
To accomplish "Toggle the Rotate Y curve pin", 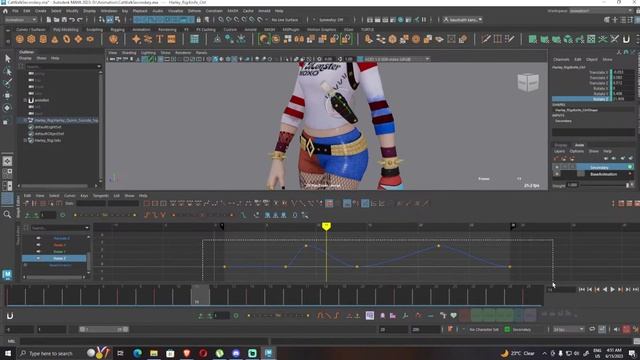I will [x=38, y=251].
